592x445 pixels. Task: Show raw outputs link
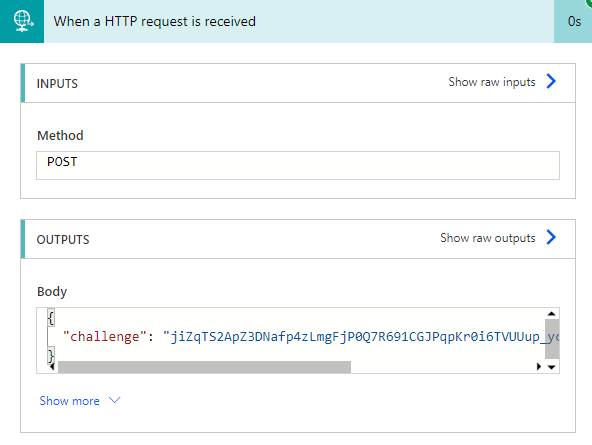coord(487,238)
